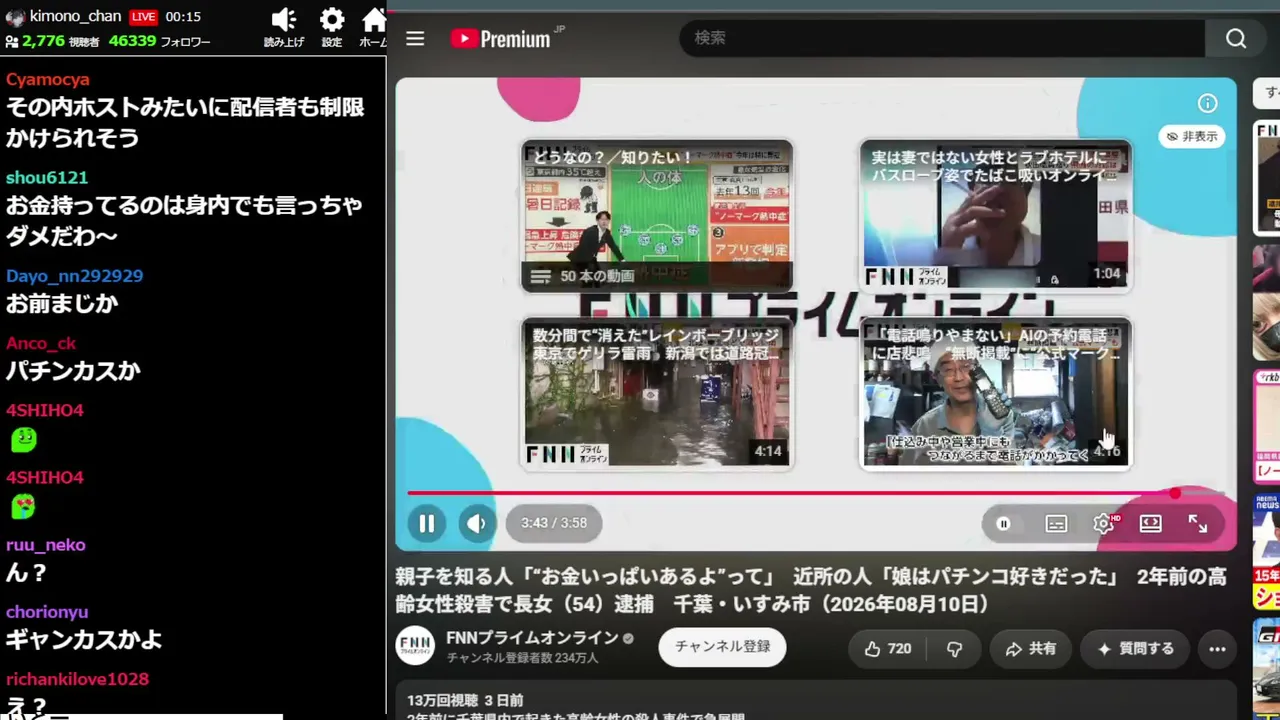The width and height of the screenshot is (1280, 720).
Task: Open the 1:04 ラブホテル suggested video card
Action: tap(996, 216)
